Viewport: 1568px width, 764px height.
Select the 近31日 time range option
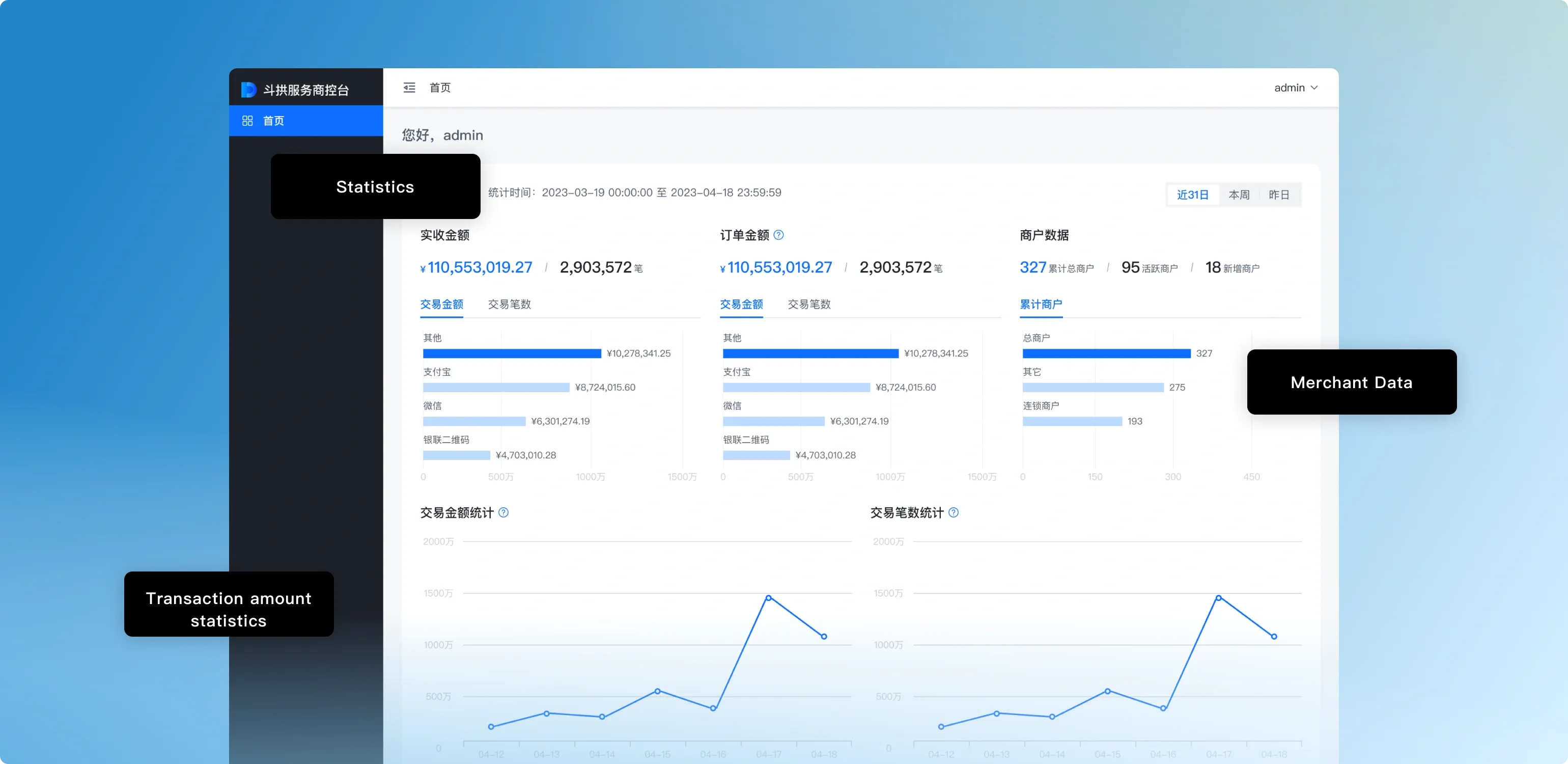tap(1192, 195)
